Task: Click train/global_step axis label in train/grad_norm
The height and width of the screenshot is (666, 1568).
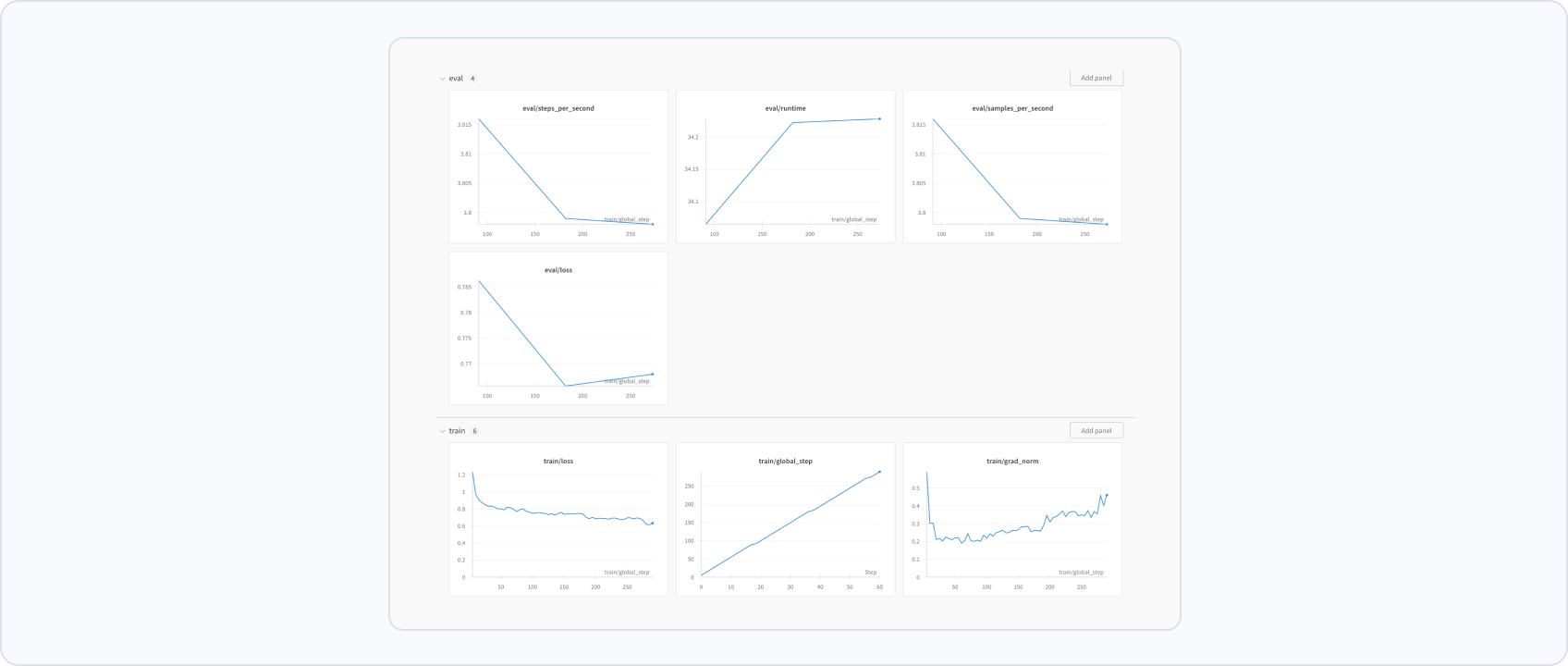Action: click(x=1081, y=572)
